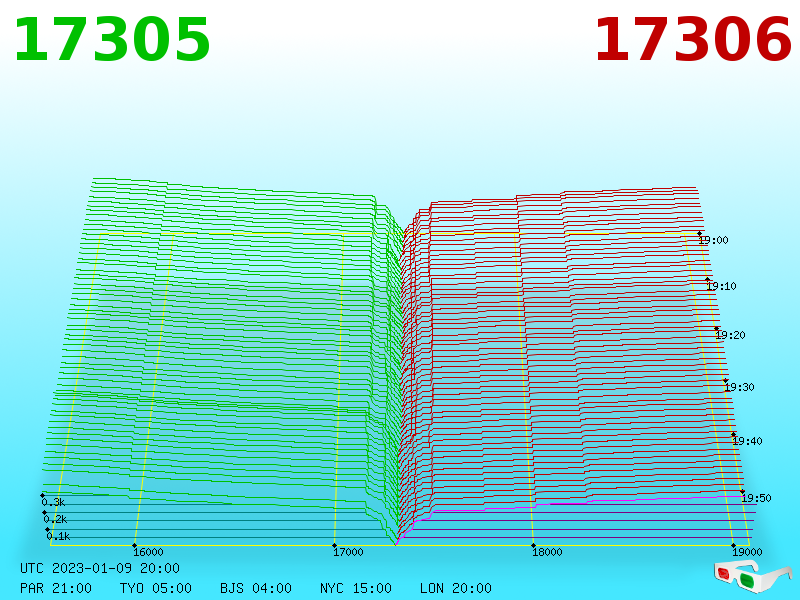
Task: Click the UTC 2023-01-09 20:00 timestamp
Action: point(100,568)
